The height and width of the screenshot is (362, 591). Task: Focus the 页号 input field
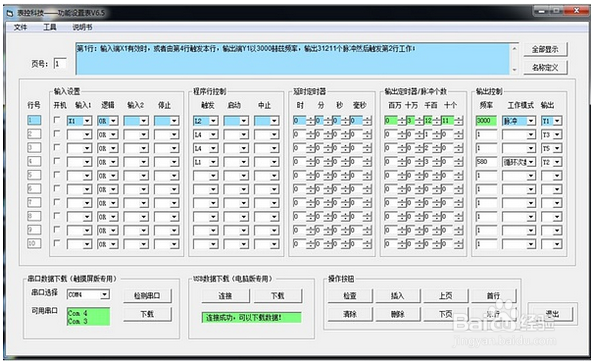[x=60, y=64]
